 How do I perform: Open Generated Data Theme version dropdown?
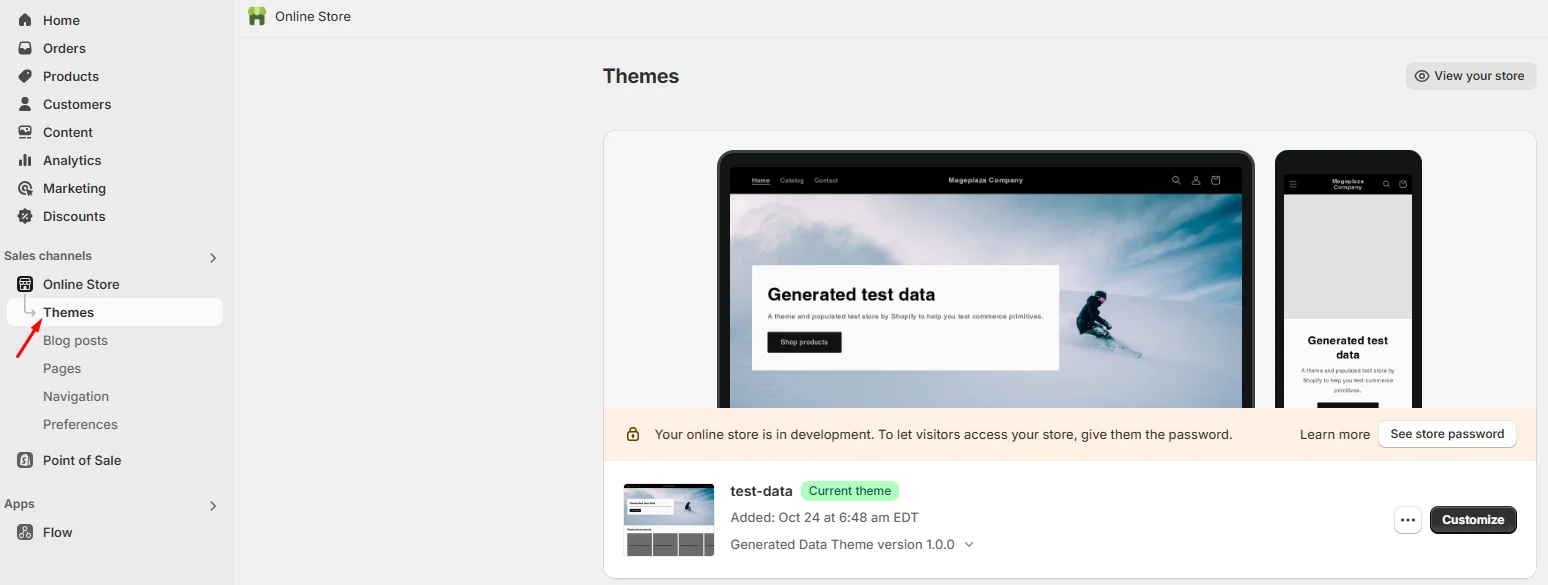click(x=968, y=545)
